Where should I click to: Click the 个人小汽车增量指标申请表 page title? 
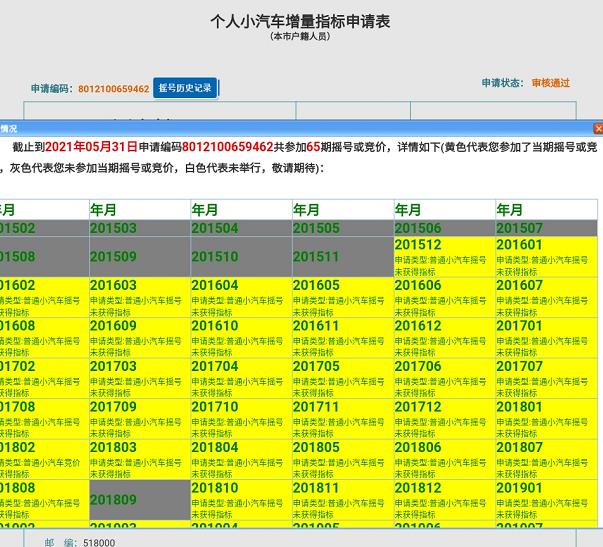point(300,20)
